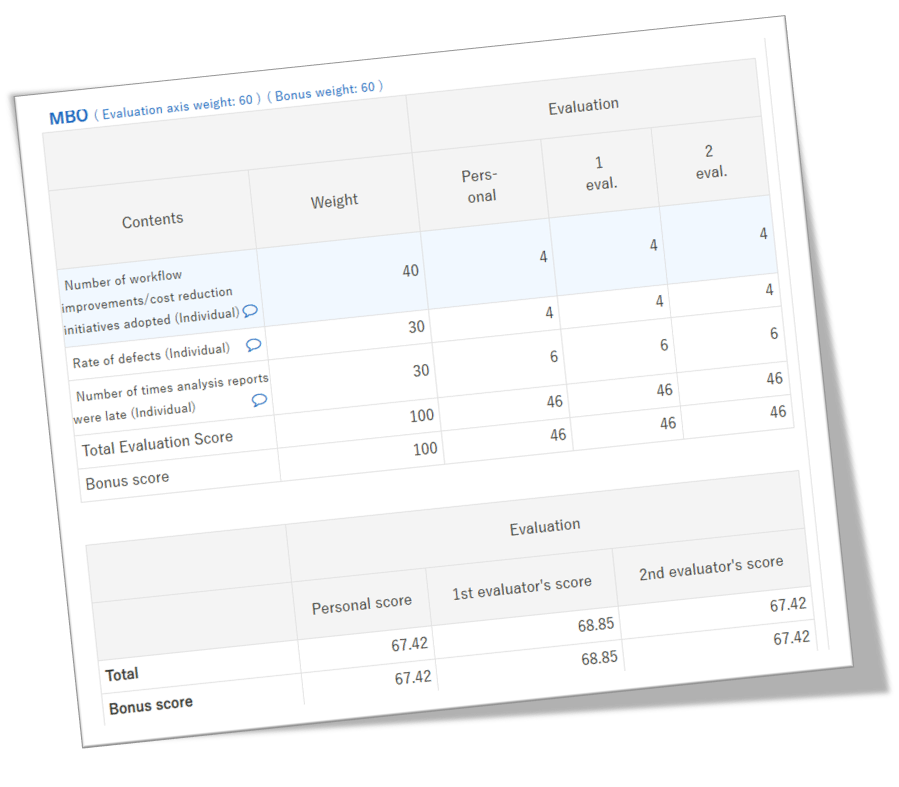Select the Weight column header
Viewport: 899px width, 787px height.
[334, 201]
